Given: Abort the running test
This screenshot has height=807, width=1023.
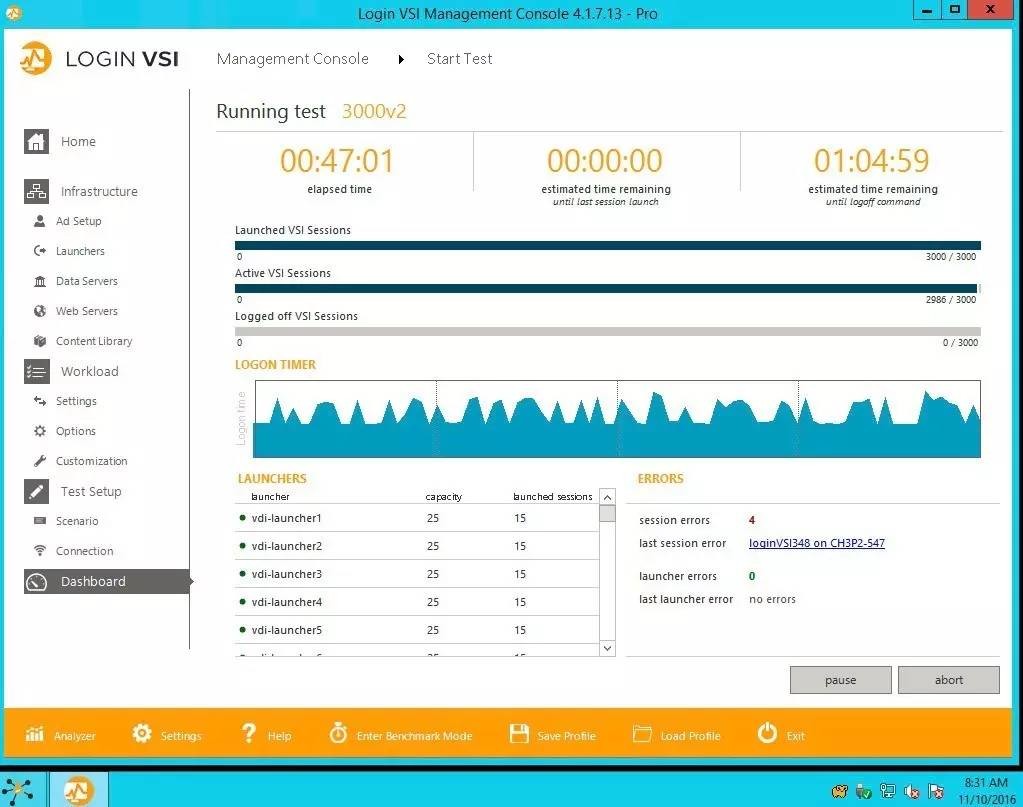Looking at the screenshot, I should pyautogui.click(x=949, y=680).
